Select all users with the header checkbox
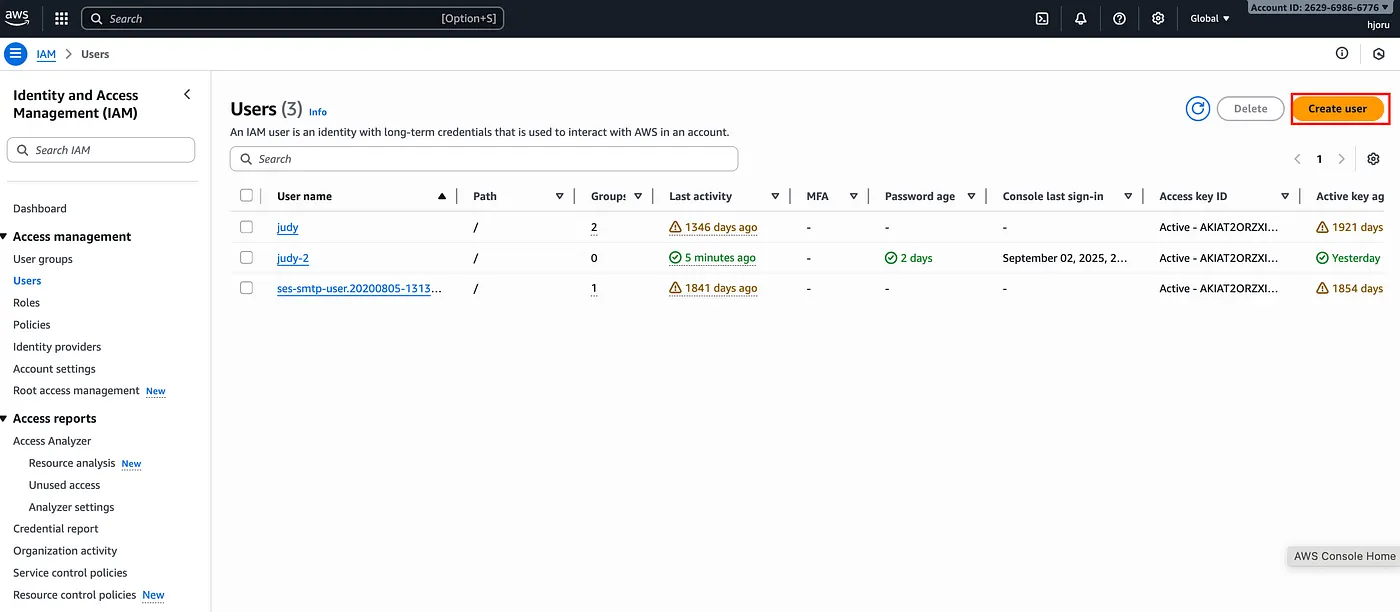 [246, 195]
